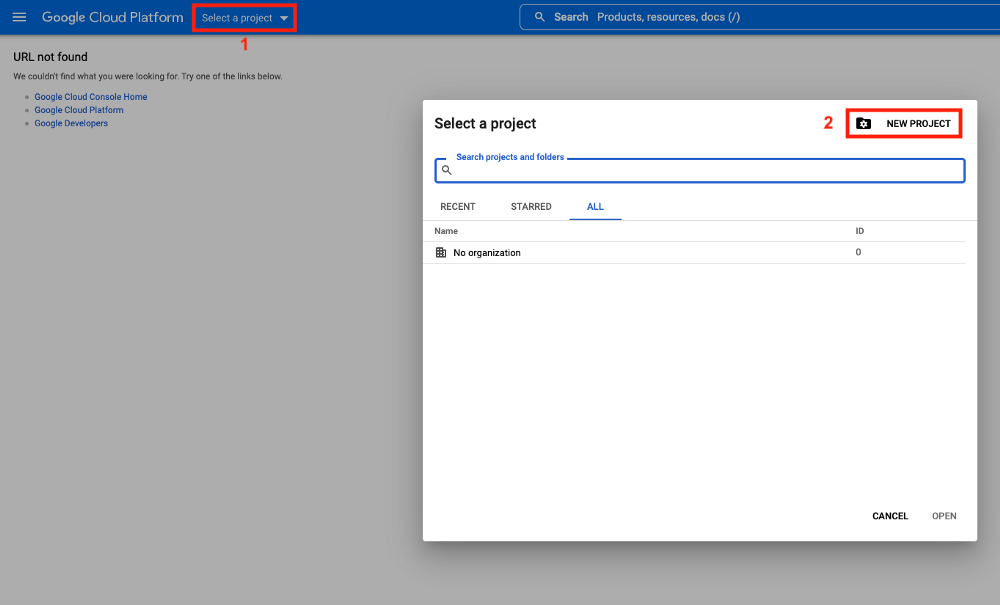
Task: Open the Google Cloud Console Home link
Action: pyautogui.click(x=91, y=97)
